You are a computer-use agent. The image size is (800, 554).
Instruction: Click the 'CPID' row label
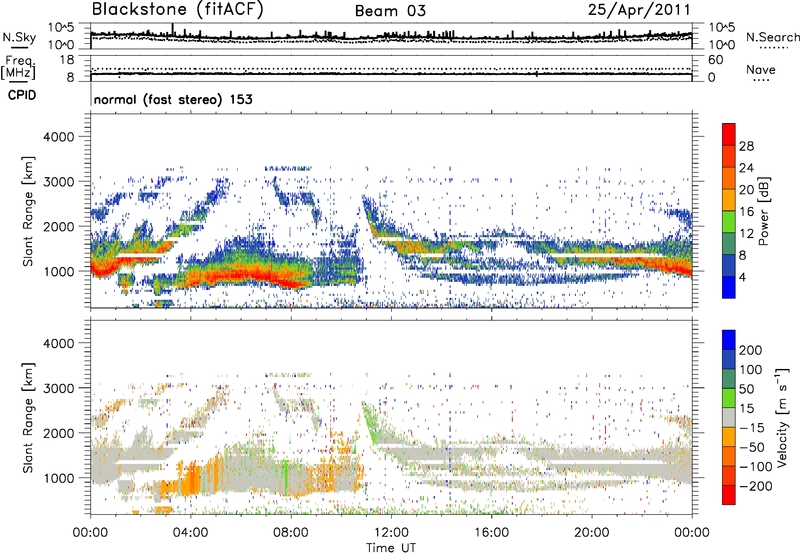point(22,95)
